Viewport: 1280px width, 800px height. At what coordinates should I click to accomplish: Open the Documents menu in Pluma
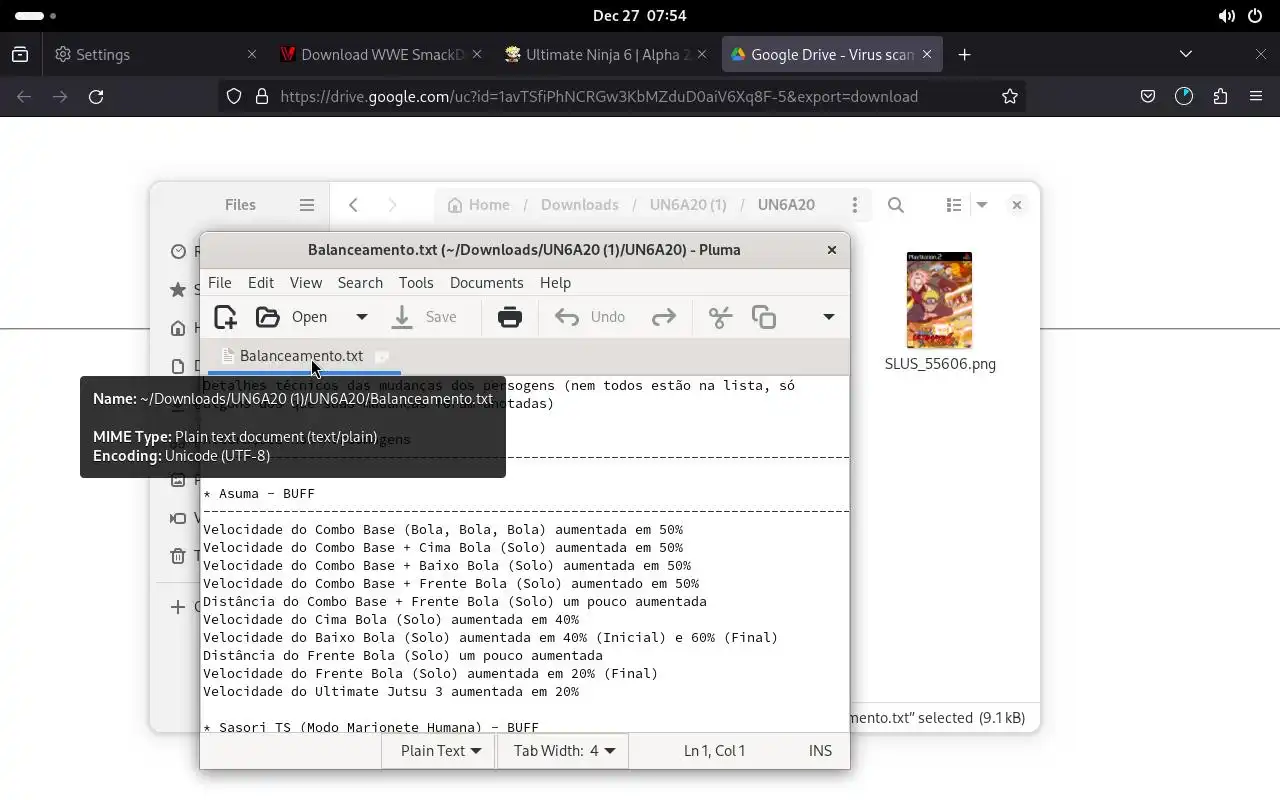click(x=487, y=283)
